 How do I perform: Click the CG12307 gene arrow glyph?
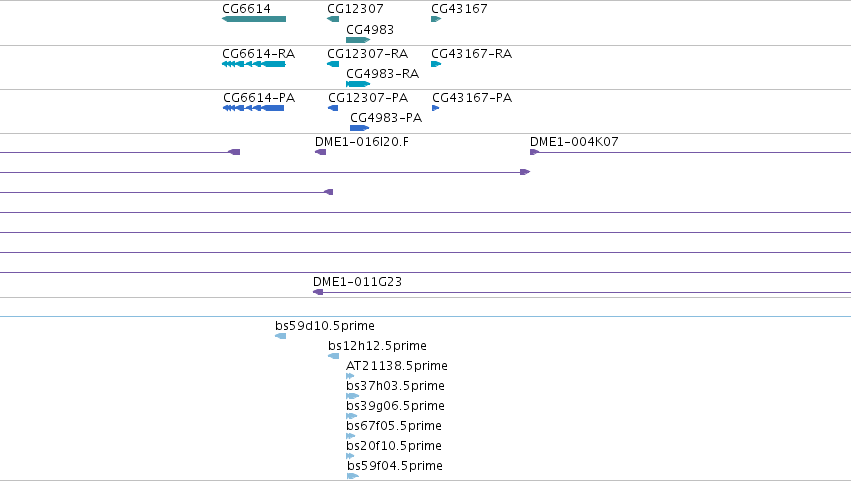(333, 19)
